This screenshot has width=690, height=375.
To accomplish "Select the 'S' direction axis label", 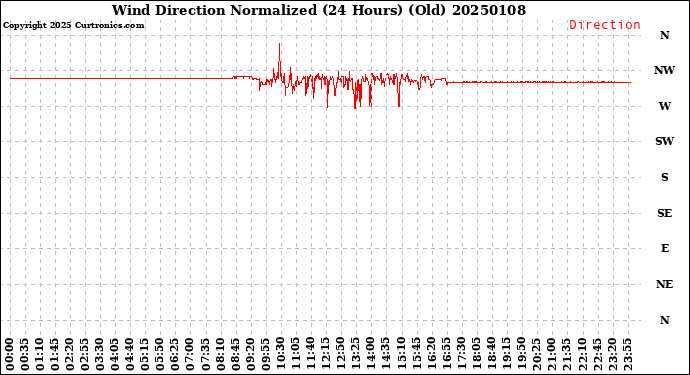I will point(664,177).
